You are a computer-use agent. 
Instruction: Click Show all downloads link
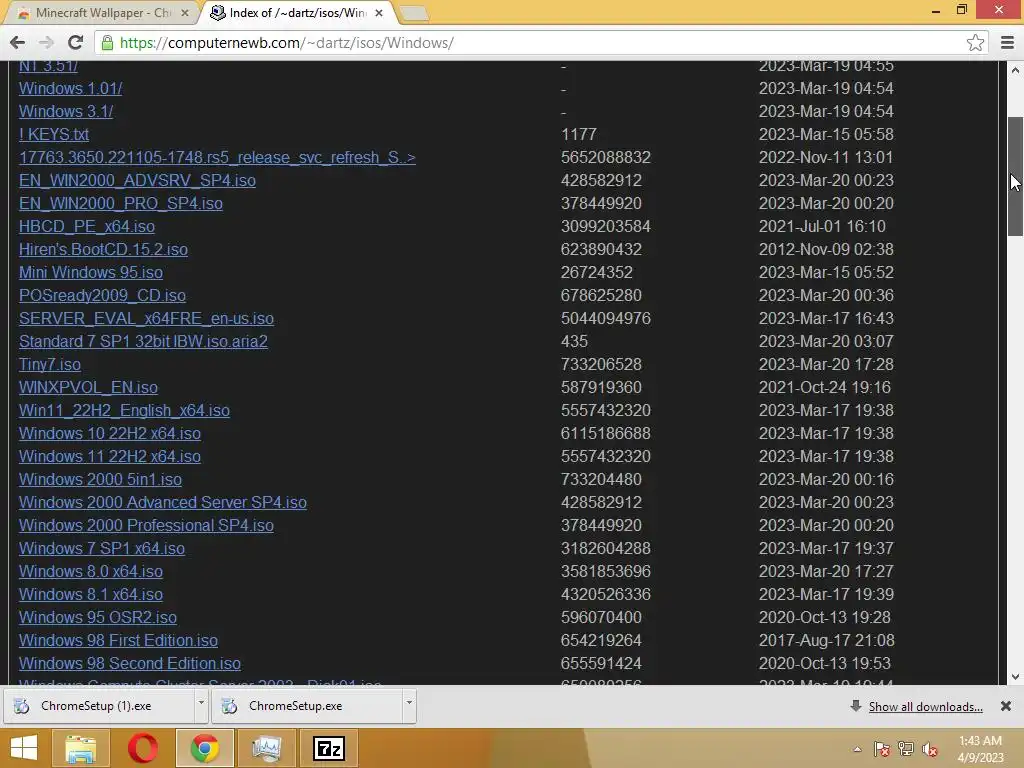pos(925,707)
